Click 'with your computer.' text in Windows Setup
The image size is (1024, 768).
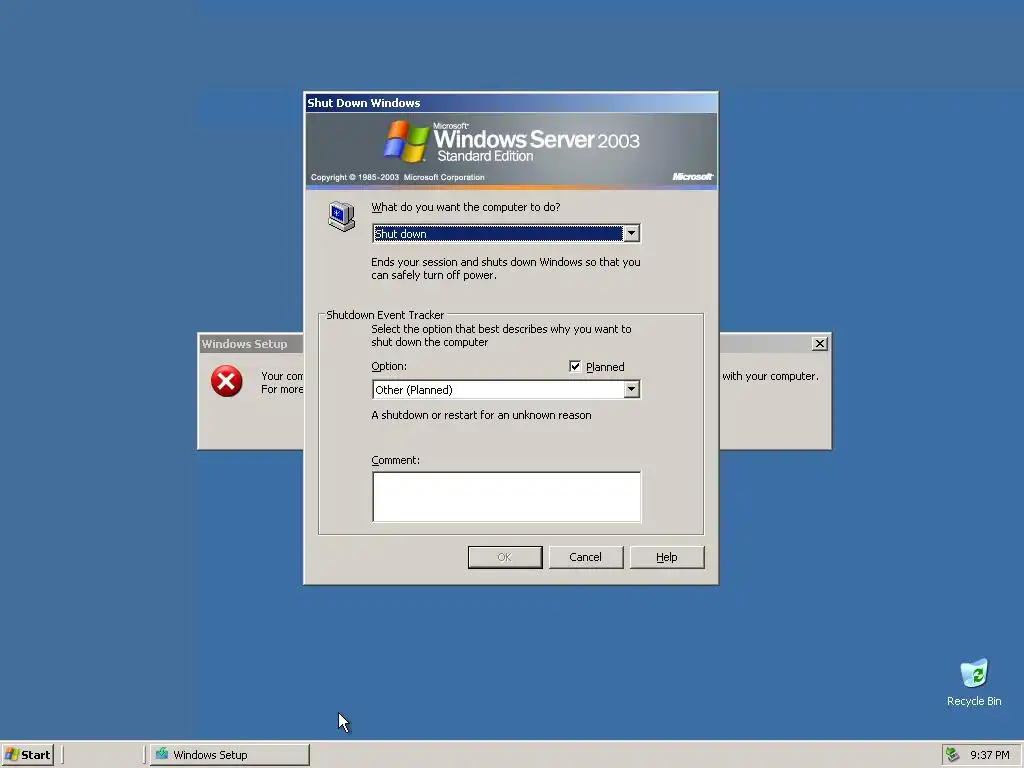pos(770,376)
